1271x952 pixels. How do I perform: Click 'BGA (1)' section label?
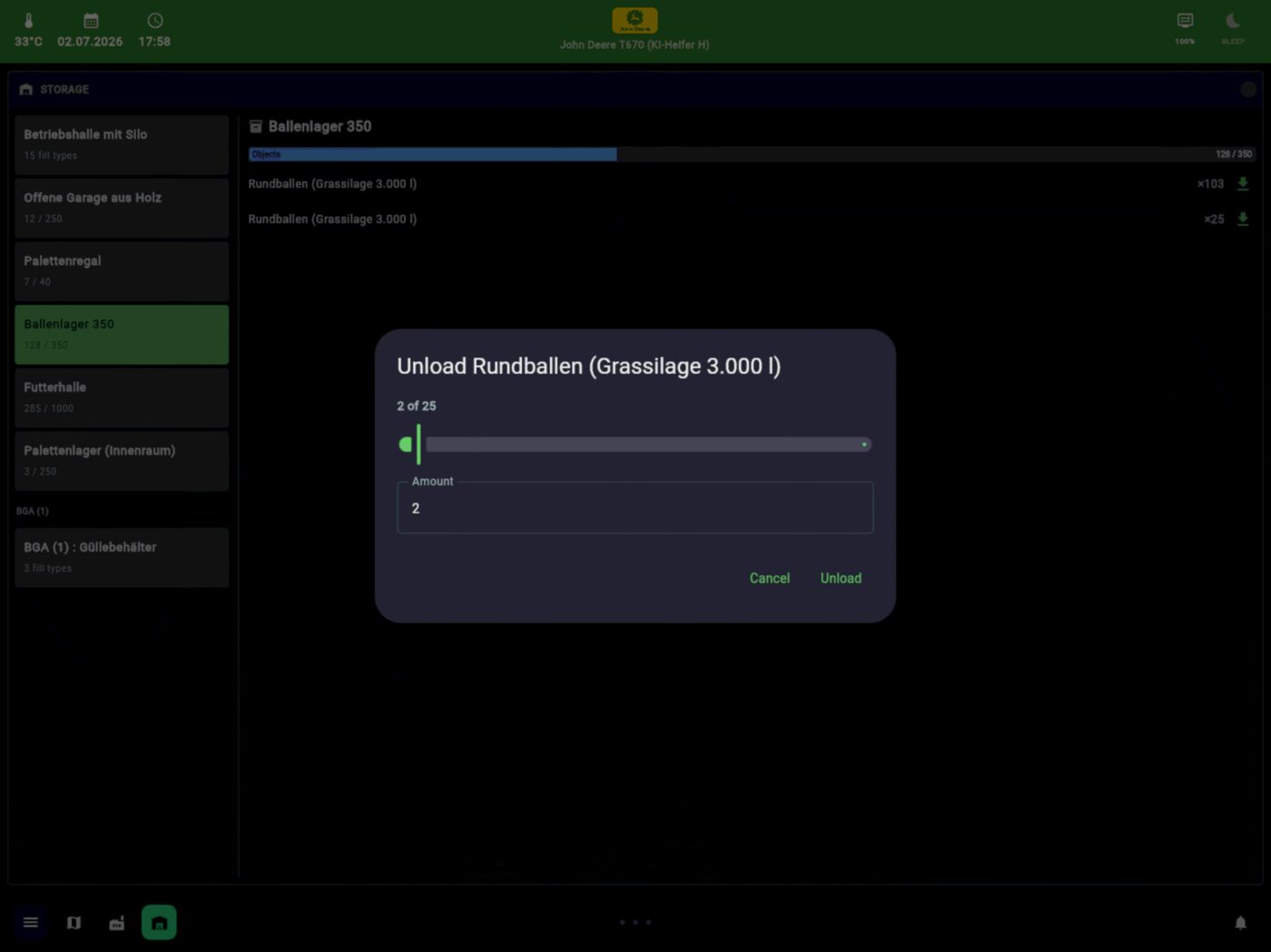pyautogui.click(x=33, y=511)
